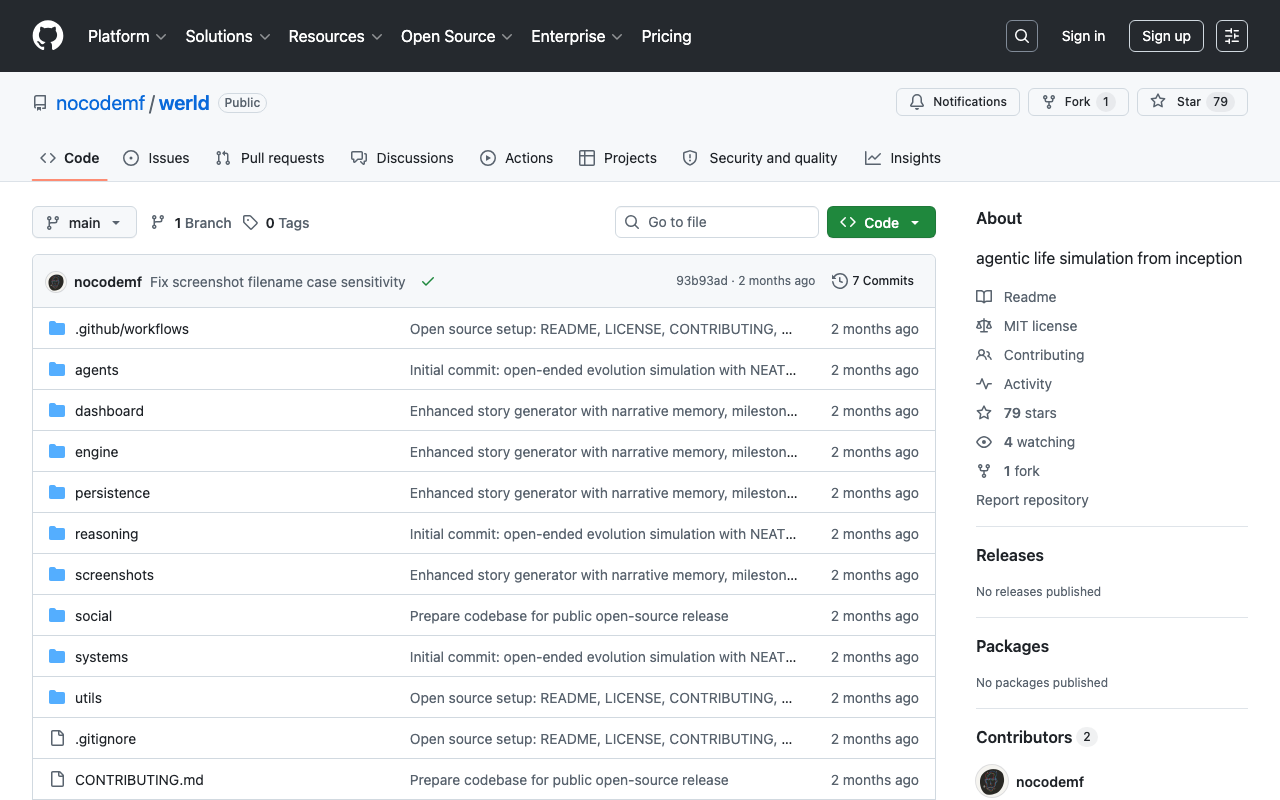Open the Security and quality tab
Image resolution: width=1280 pixels, height=800 pixels.
click(x=760, y=158)
